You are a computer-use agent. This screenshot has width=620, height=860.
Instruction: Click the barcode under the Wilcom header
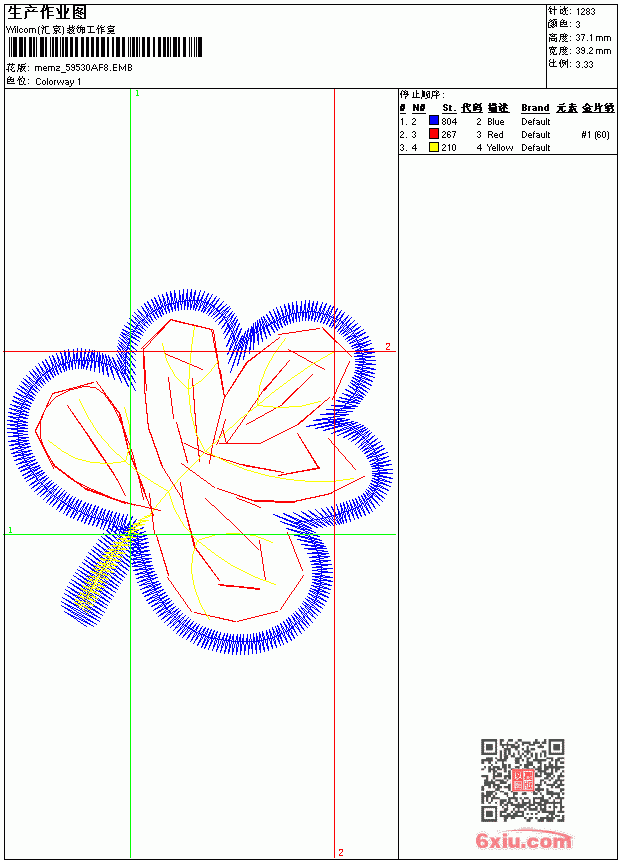click(x=104, y=48)
